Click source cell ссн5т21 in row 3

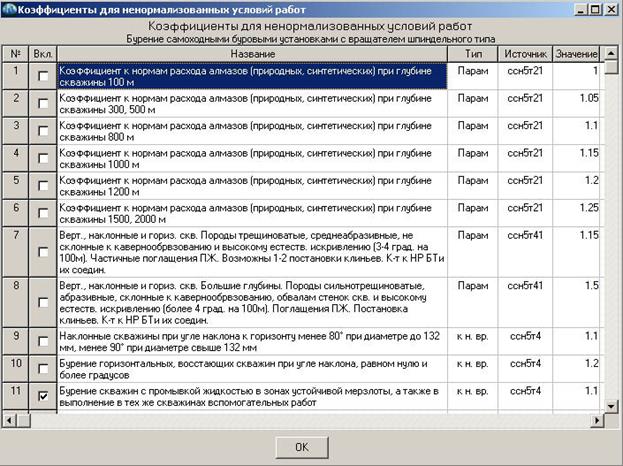pyautogui.click(x=525, y=131)
